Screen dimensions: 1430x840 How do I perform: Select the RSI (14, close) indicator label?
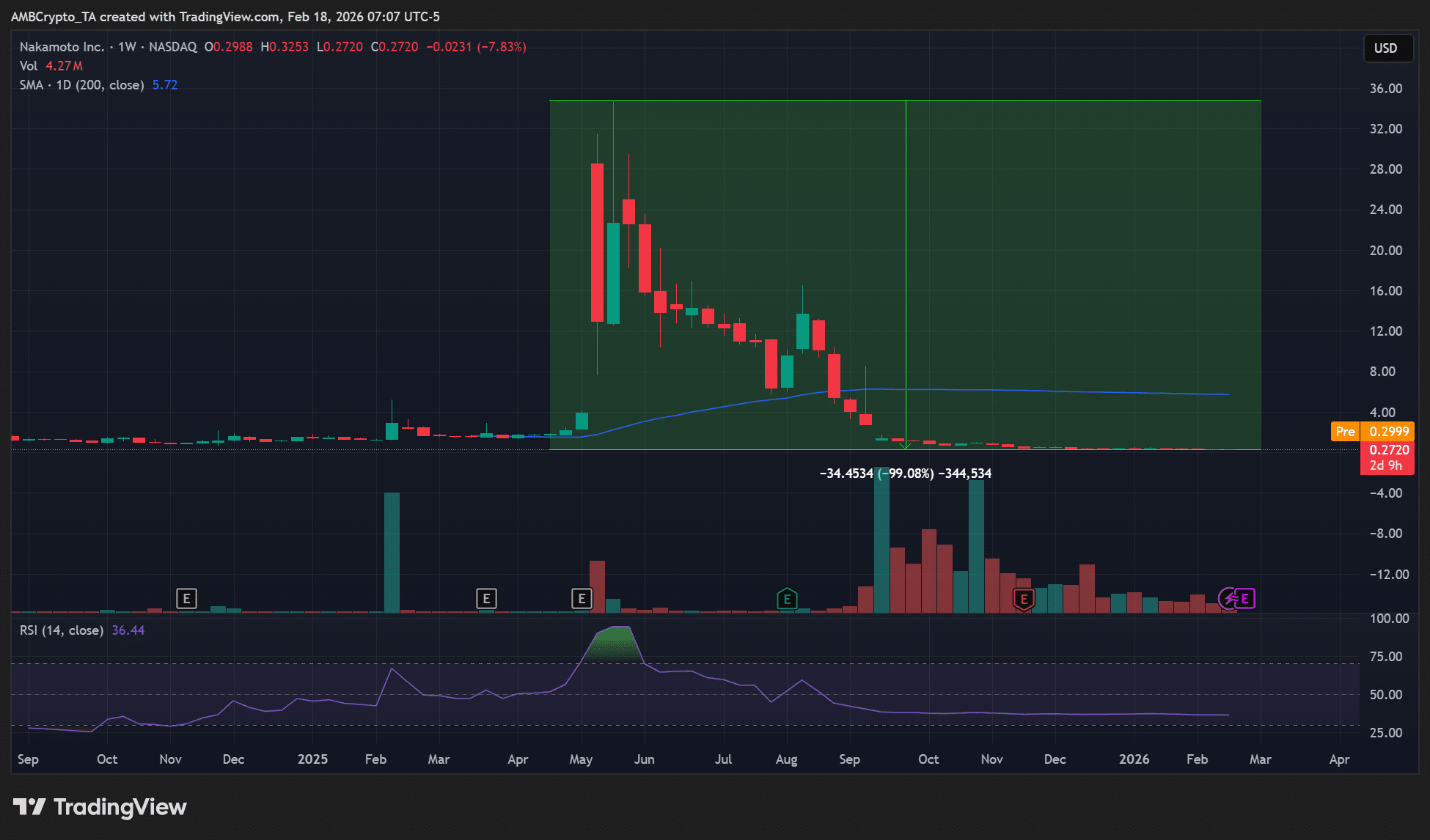(x=62, y=630)
